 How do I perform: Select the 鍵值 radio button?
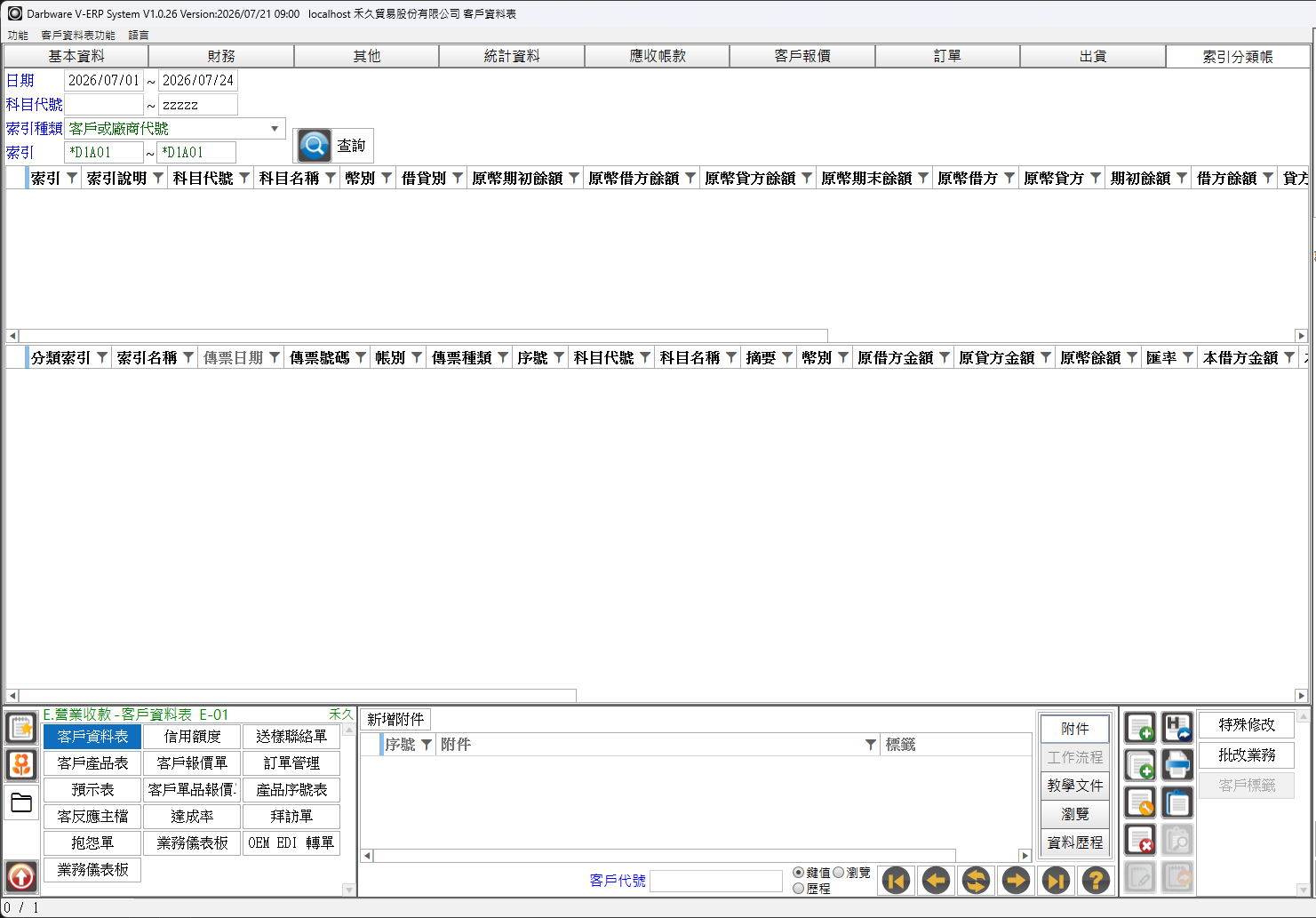click(x=798, y=873)
